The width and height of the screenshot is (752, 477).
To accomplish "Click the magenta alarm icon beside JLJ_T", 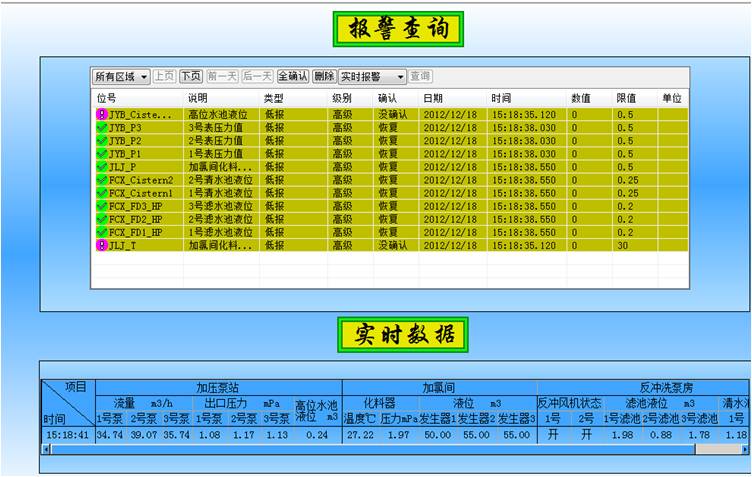I will click(101, 245).
